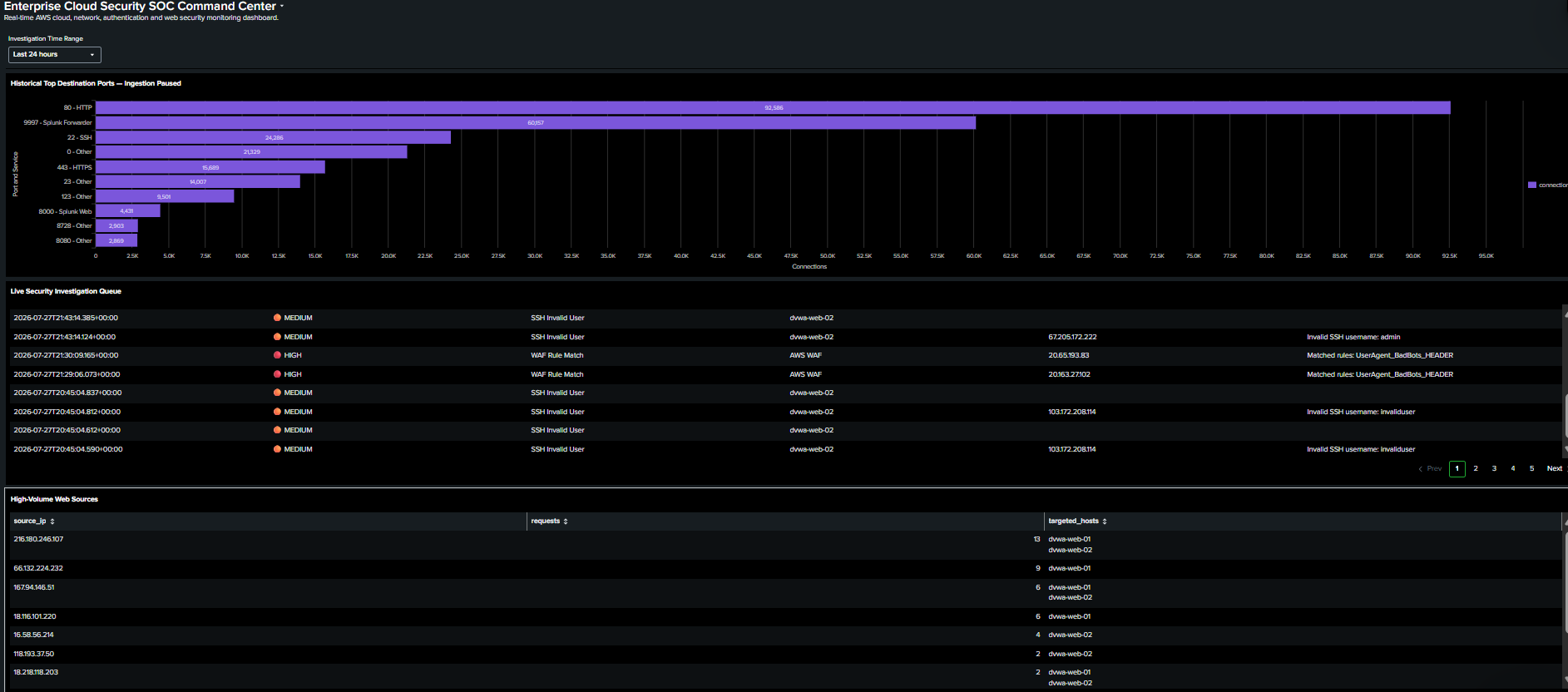Image resolution: width=1568 pixels, height=692 pixels.
Task: Jump to page 4 of the queue
Action: pyautogui.click(x=1513, y=469)
